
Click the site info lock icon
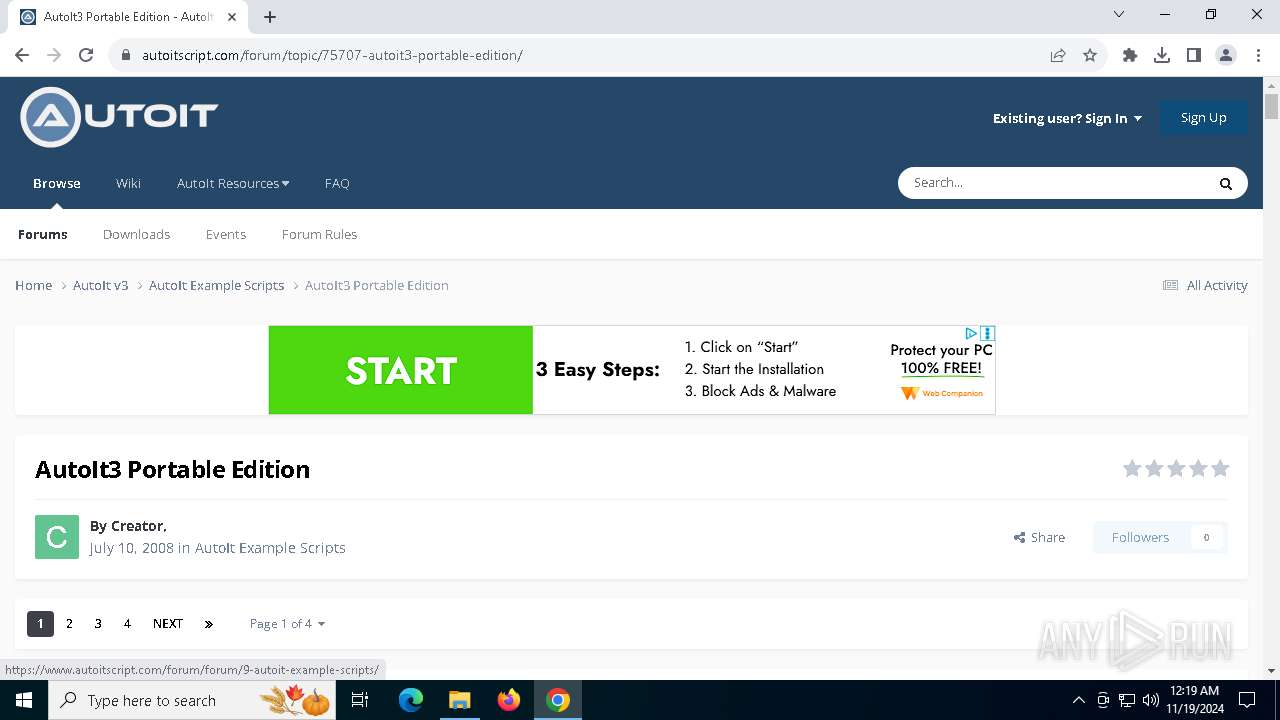(126, 55)
